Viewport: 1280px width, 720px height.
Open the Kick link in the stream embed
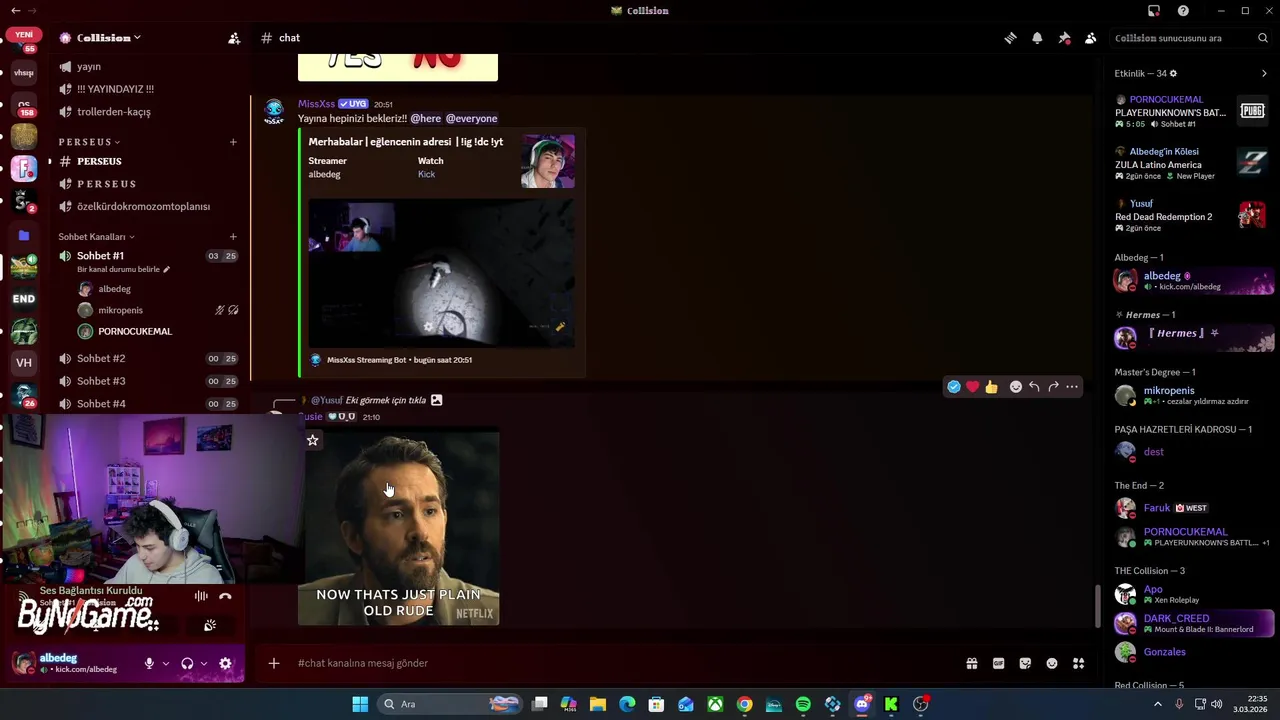click(x=426, y=175)
